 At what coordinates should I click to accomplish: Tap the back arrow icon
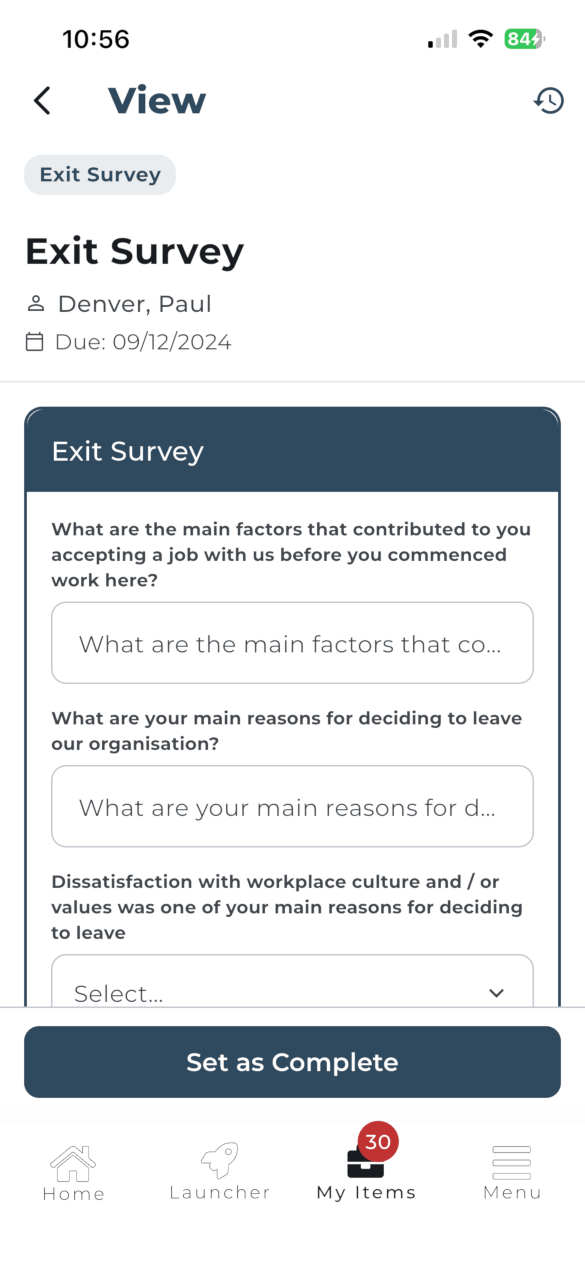click(x=42, y=100)
